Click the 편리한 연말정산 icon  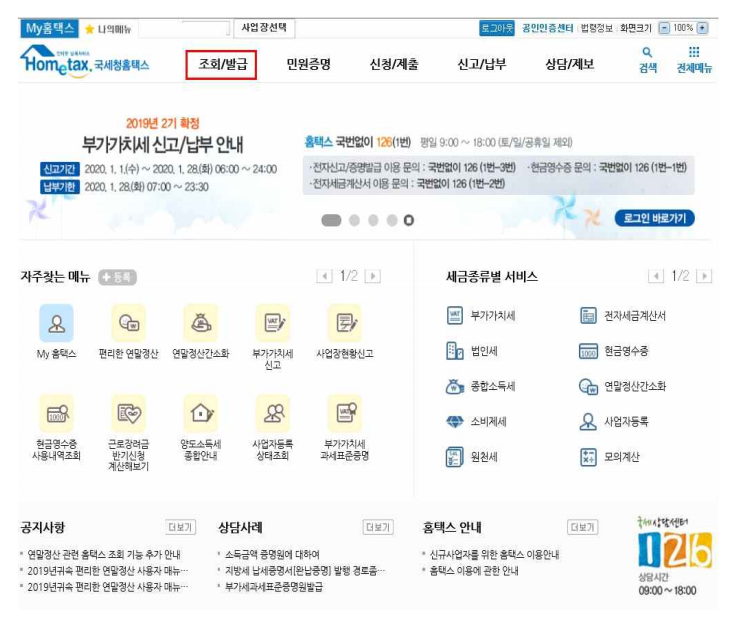(128, 324)
